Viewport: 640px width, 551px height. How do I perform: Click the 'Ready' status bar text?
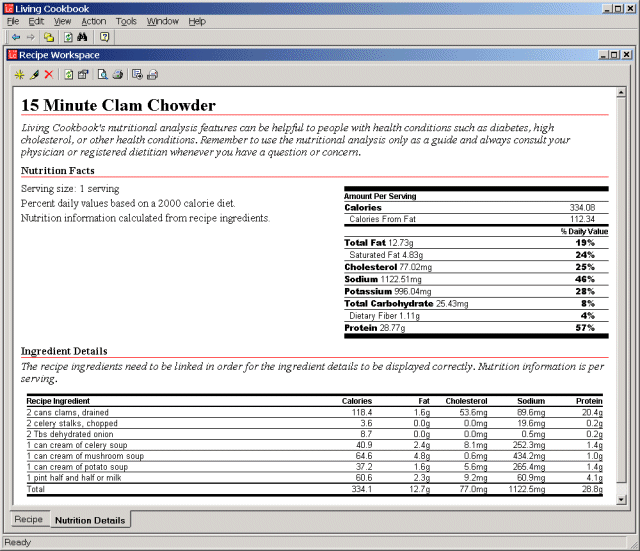click(18, 542)
